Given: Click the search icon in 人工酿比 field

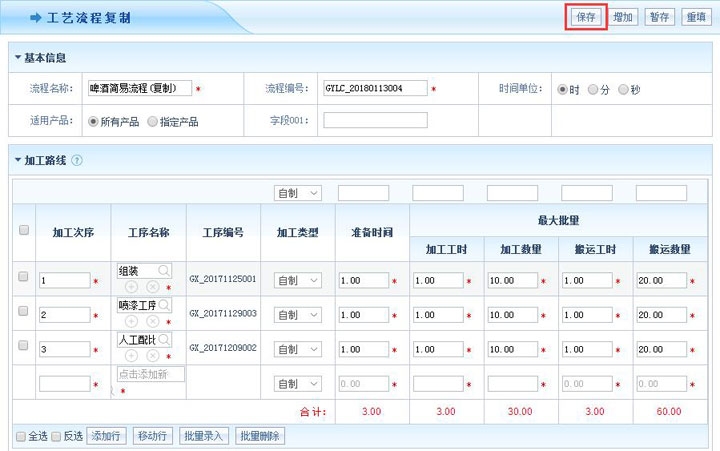Looking at the screenshot, I should click(164, 339).
